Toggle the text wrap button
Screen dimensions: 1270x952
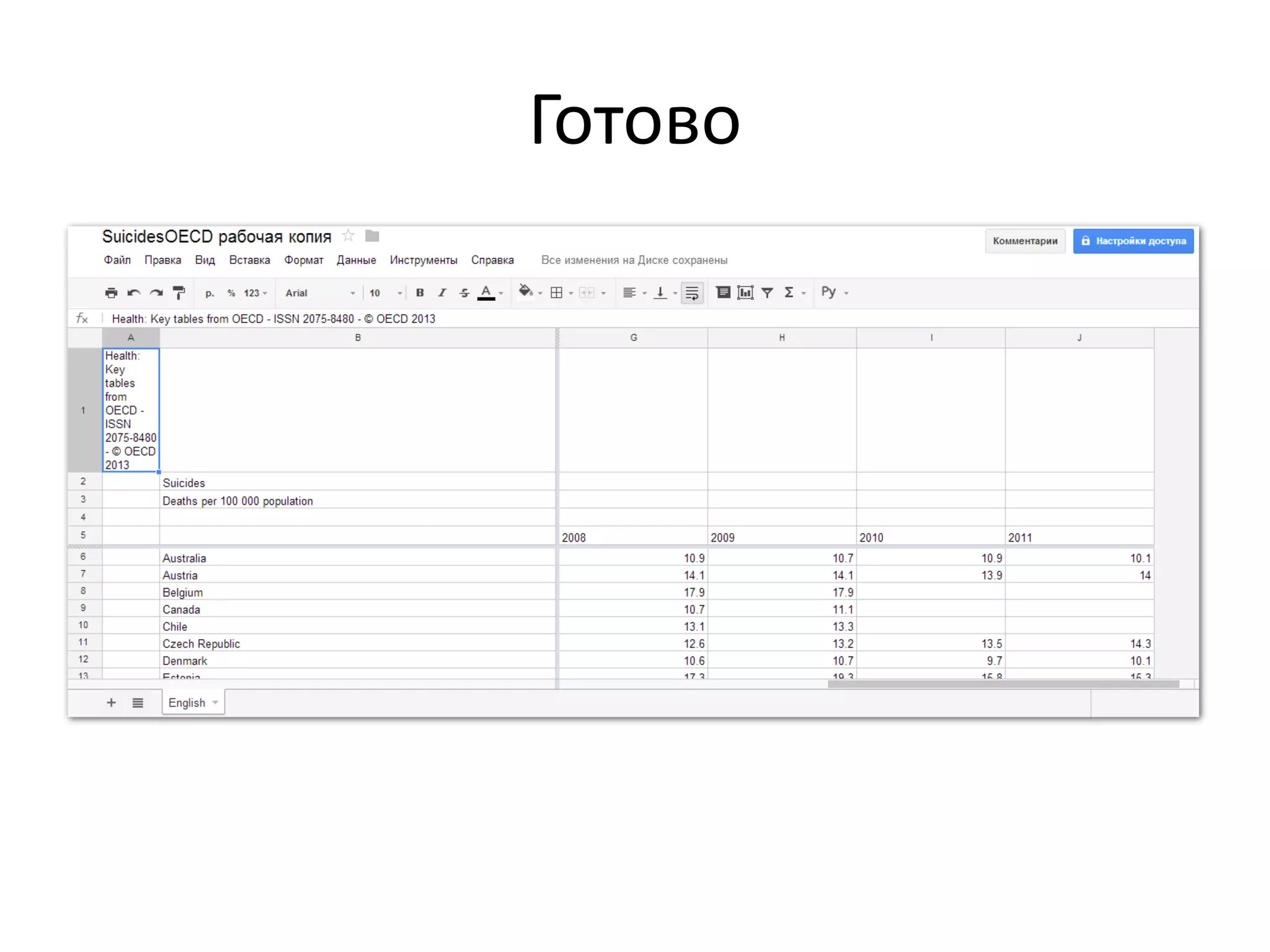(692, 293)
